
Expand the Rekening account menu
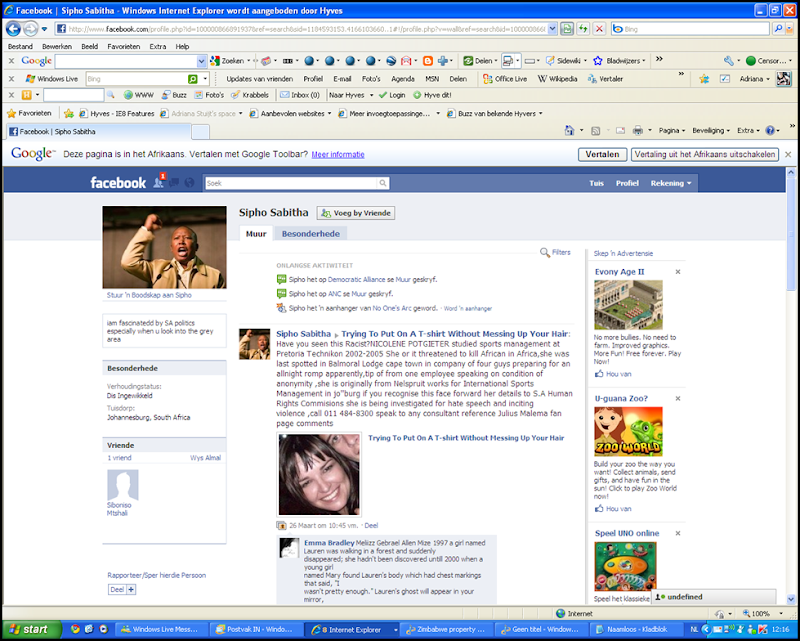(671, 183)
